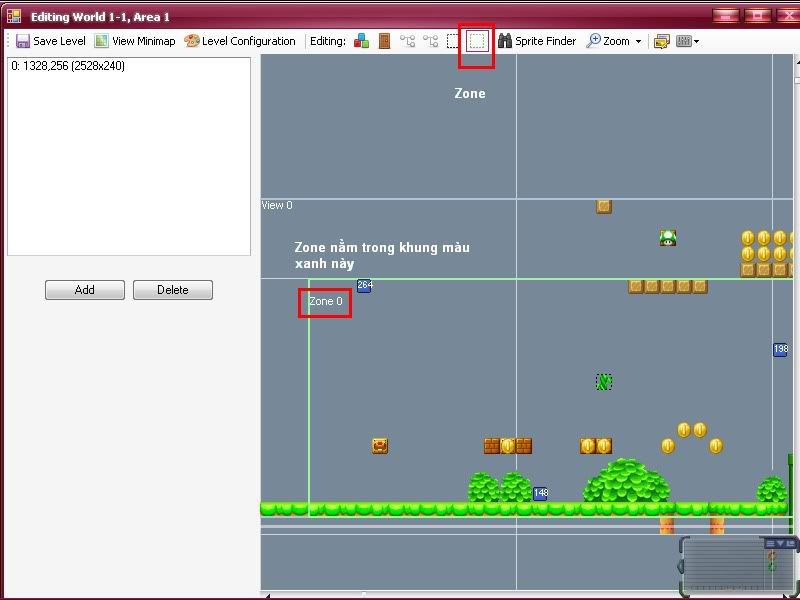
Task: Open Level Configuration
Action: [x=240, y=41]
